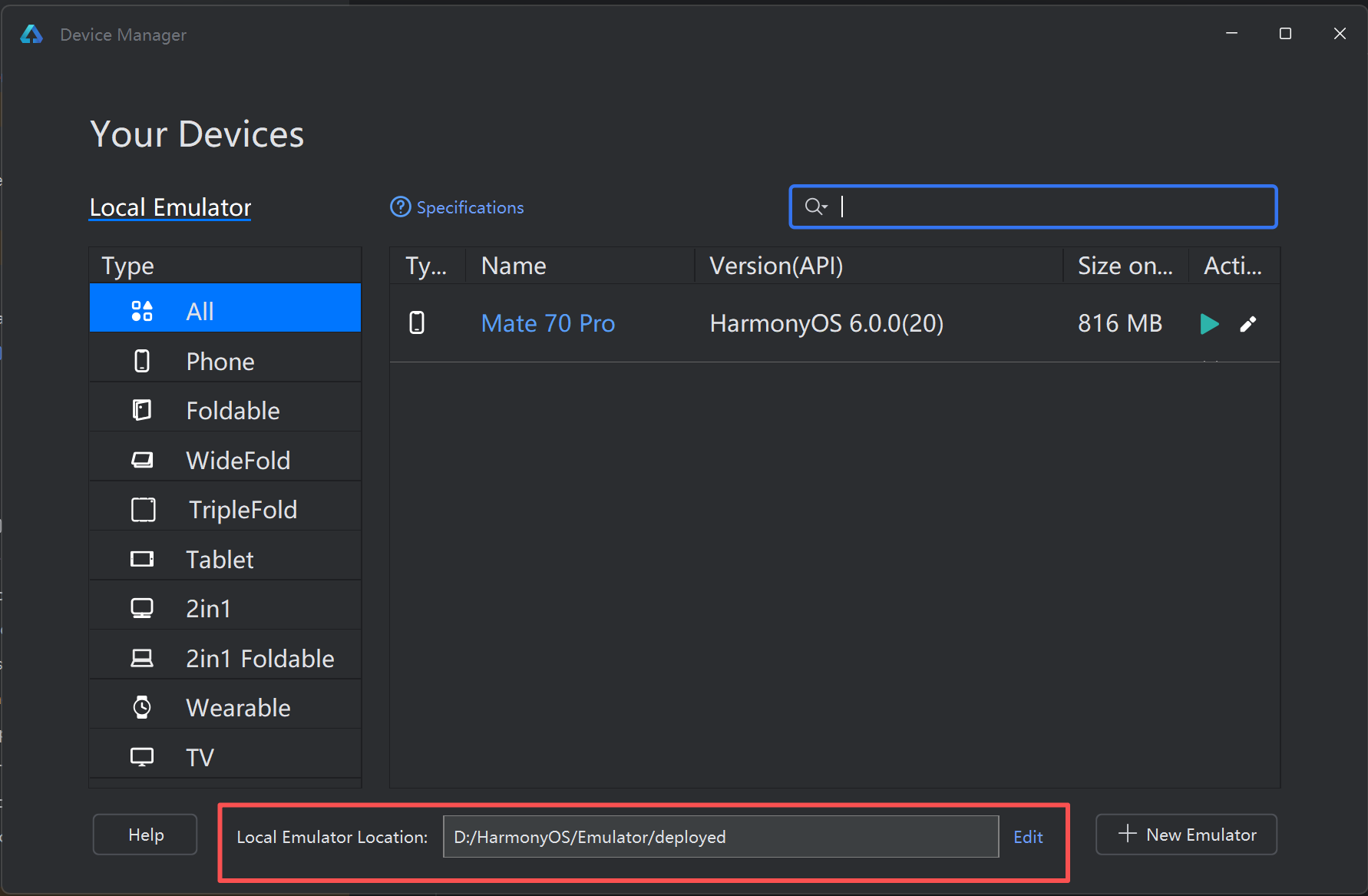Image resolution: width=1368 pixels, height=896 pixels.
Task: Click the 2in1 Foldable laptop icon
Action: 142,658
